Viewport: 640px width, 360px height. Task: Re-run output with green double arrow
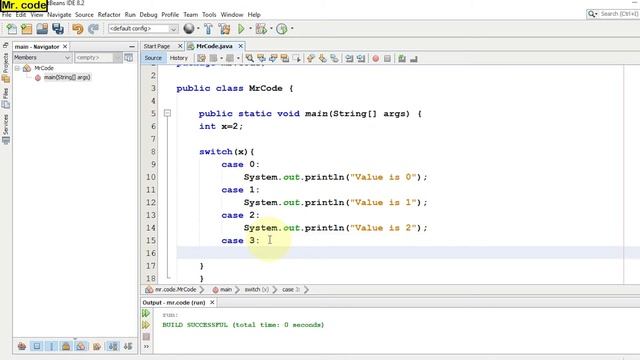click(146, 313)
